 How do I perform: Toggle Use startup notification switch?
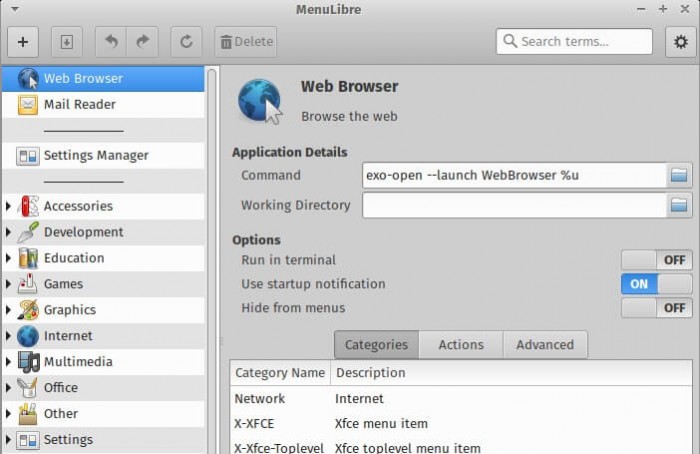[657, 283]
